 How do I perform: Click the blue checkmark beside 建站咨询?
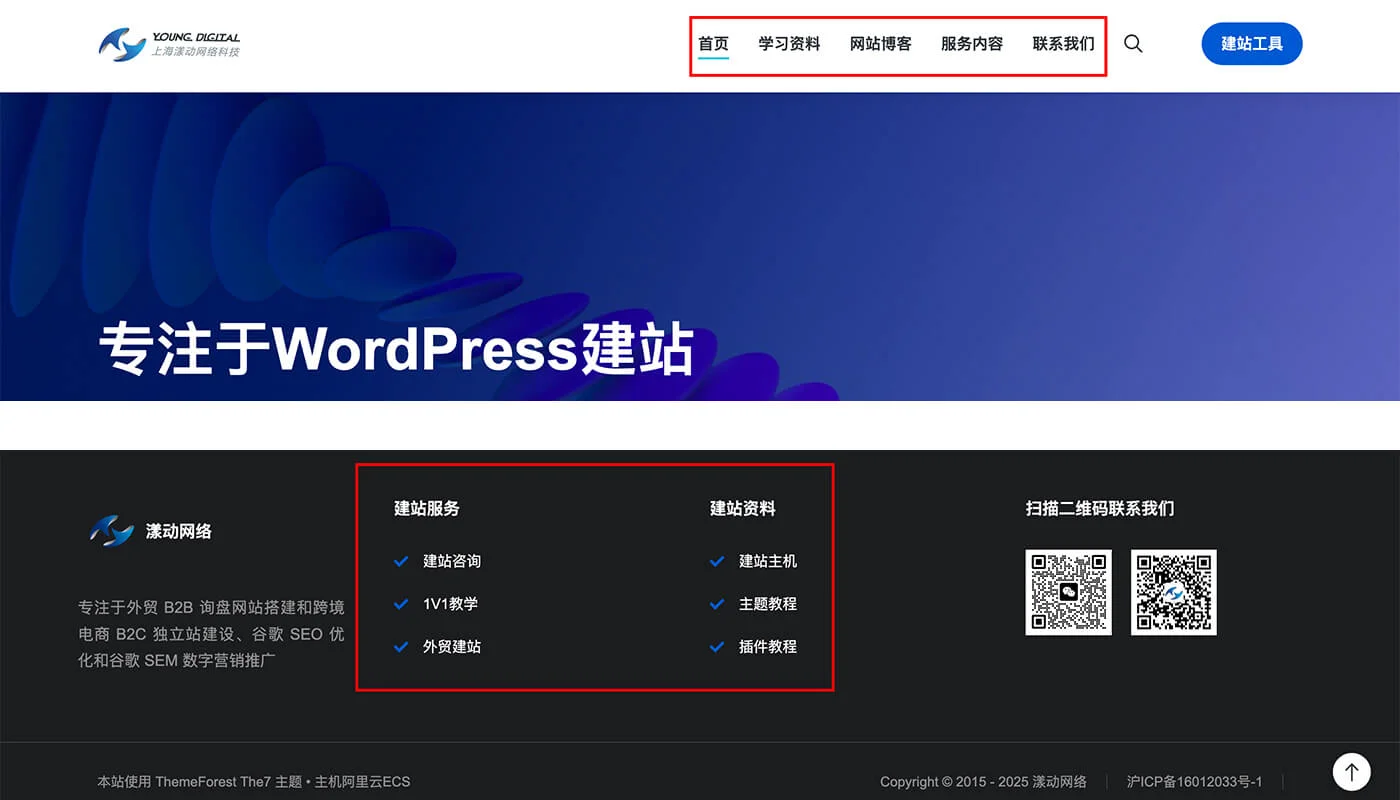[403, 561]
